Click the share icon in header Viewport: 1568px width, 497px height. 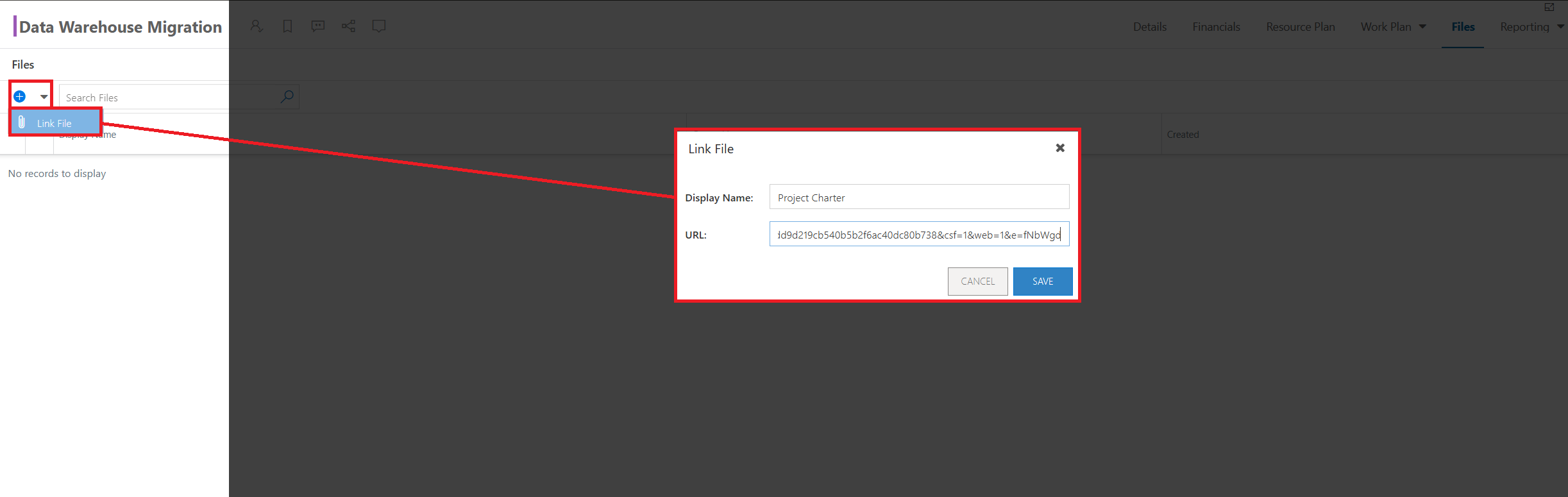(348, 26)
